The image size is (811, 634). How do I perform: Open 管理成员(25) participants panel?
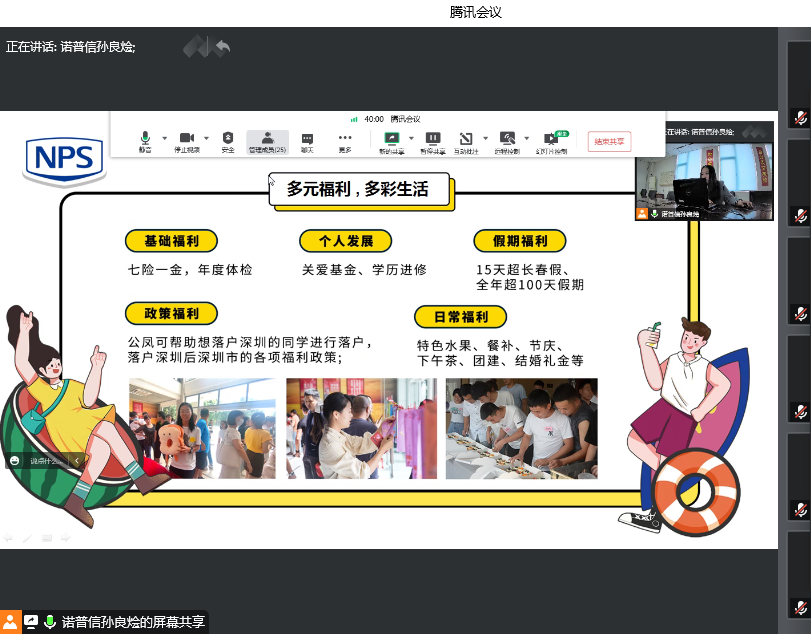267,140
